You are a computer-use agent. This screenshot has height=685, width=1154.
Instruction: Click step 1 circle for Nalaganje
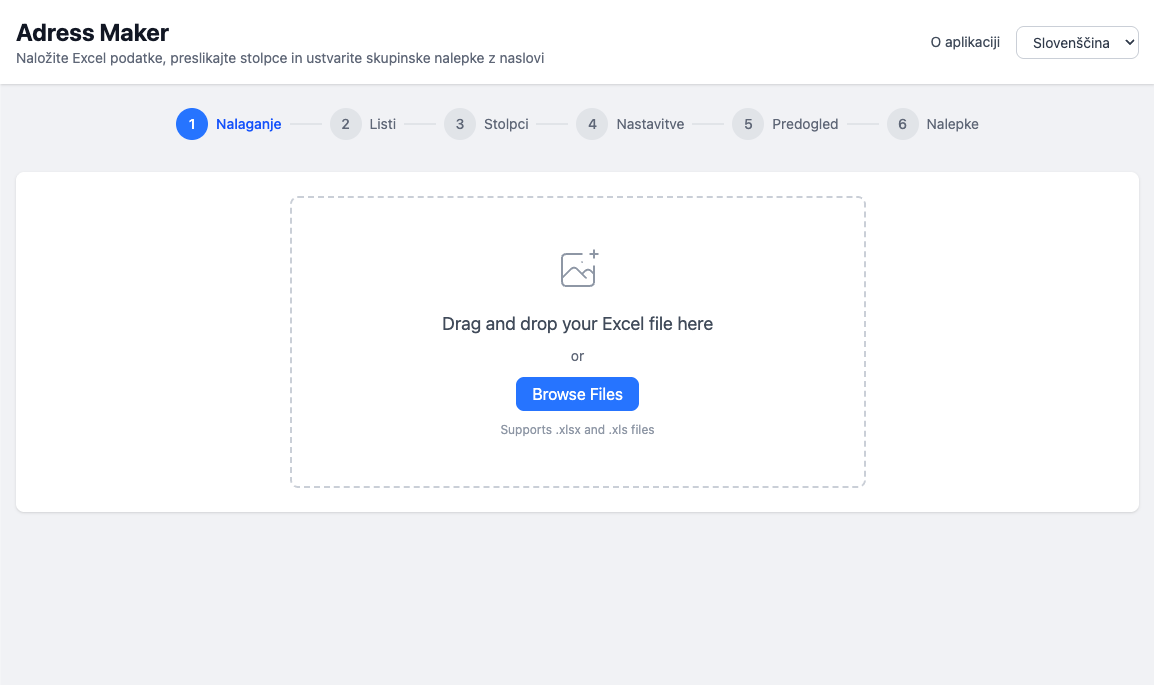point(192,124)
